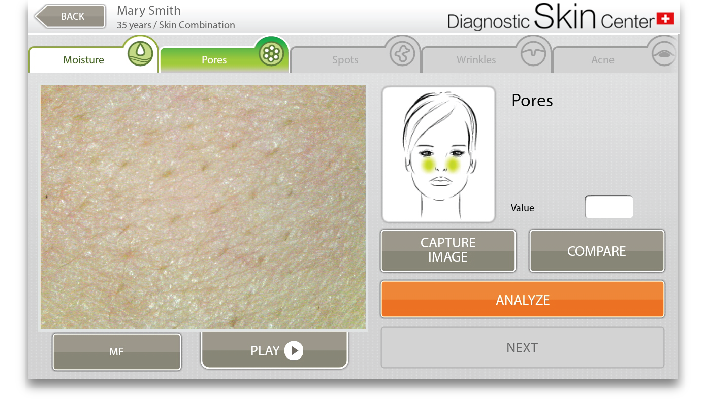Click the Moisture water drop icon
Screen dimensions: 705x400
[x=140, y=53]
